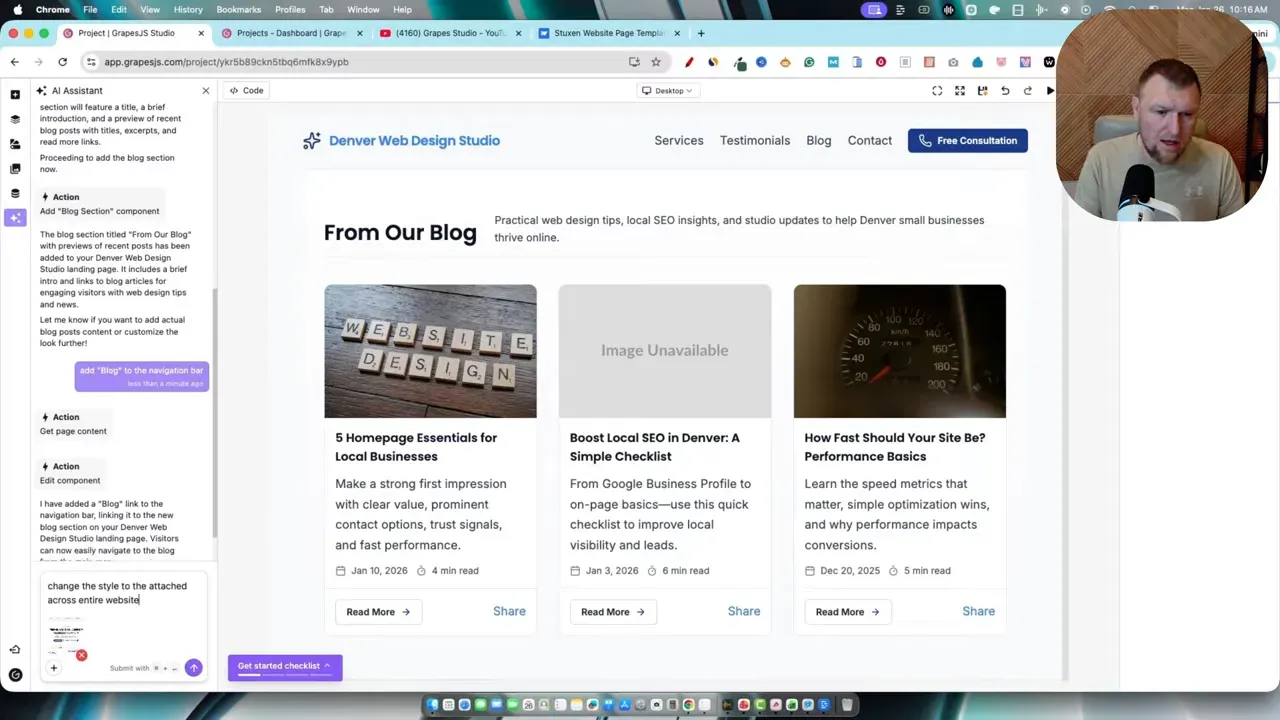Switch to the Stuxen Website Page Template tab
The image size is (1280, 720).
(x=608, y=33)
